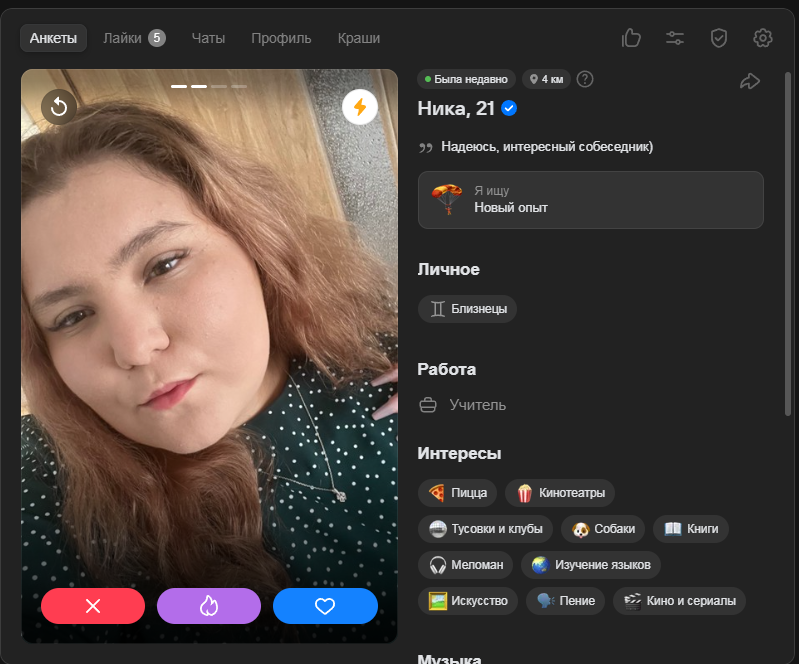
Task: Click the Личное section heading
Action: (448, 269)
